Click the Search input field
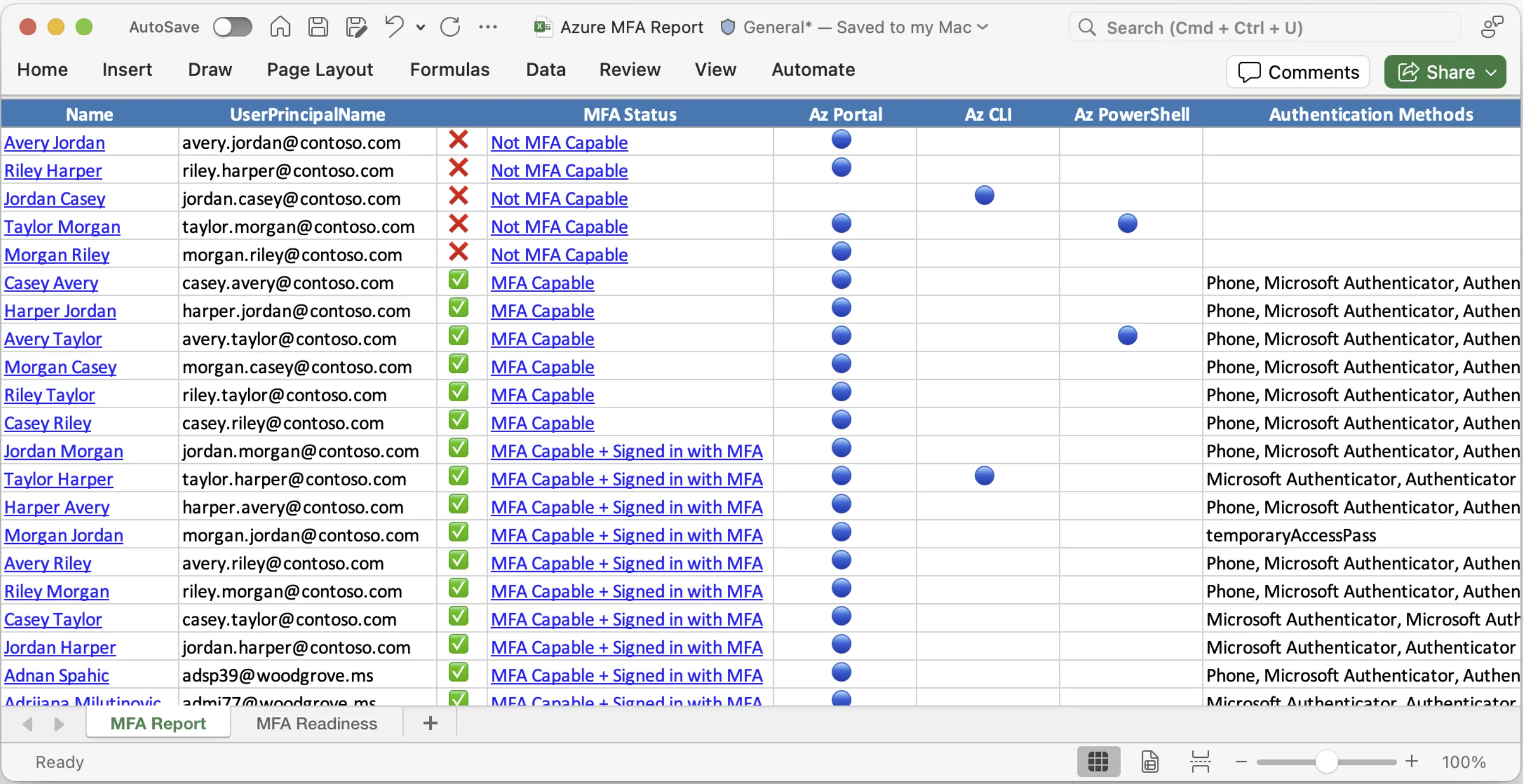 point(1265,27)
